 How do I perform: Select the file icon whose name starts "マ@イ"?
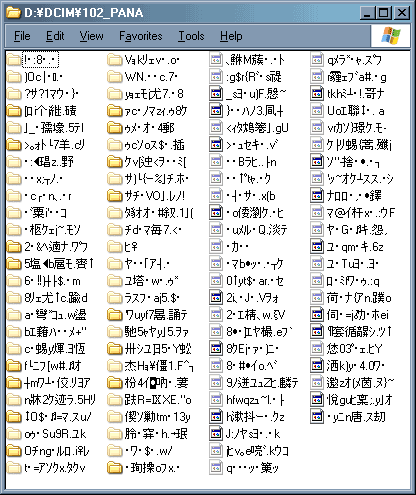pyautogui.click(x=317, y=213)
